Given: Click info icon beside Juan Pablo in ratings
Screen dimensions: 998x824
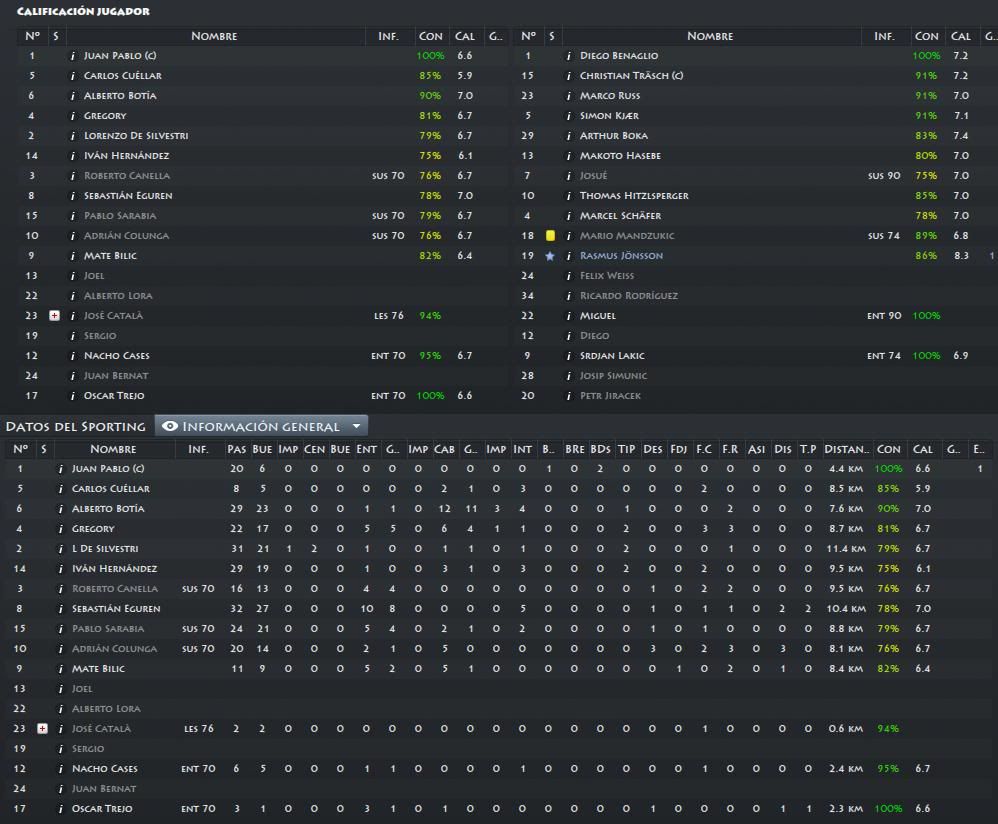Looking at the screenshot, I should coord(73,56).
